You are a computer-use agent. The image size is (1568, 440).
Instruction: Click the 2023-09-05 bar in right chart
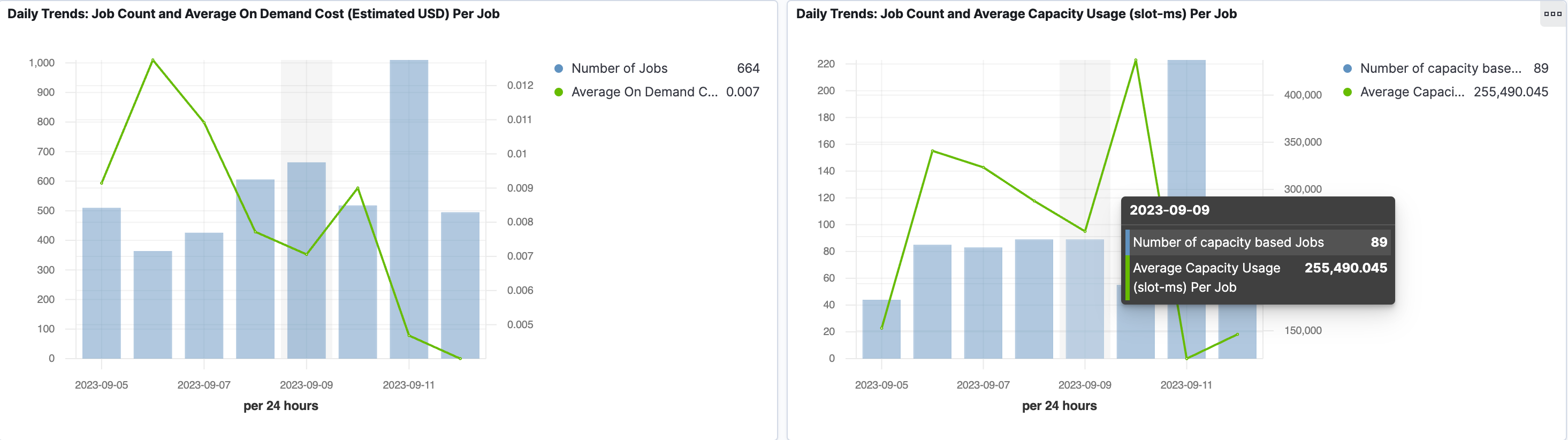(x=881, y=329)
